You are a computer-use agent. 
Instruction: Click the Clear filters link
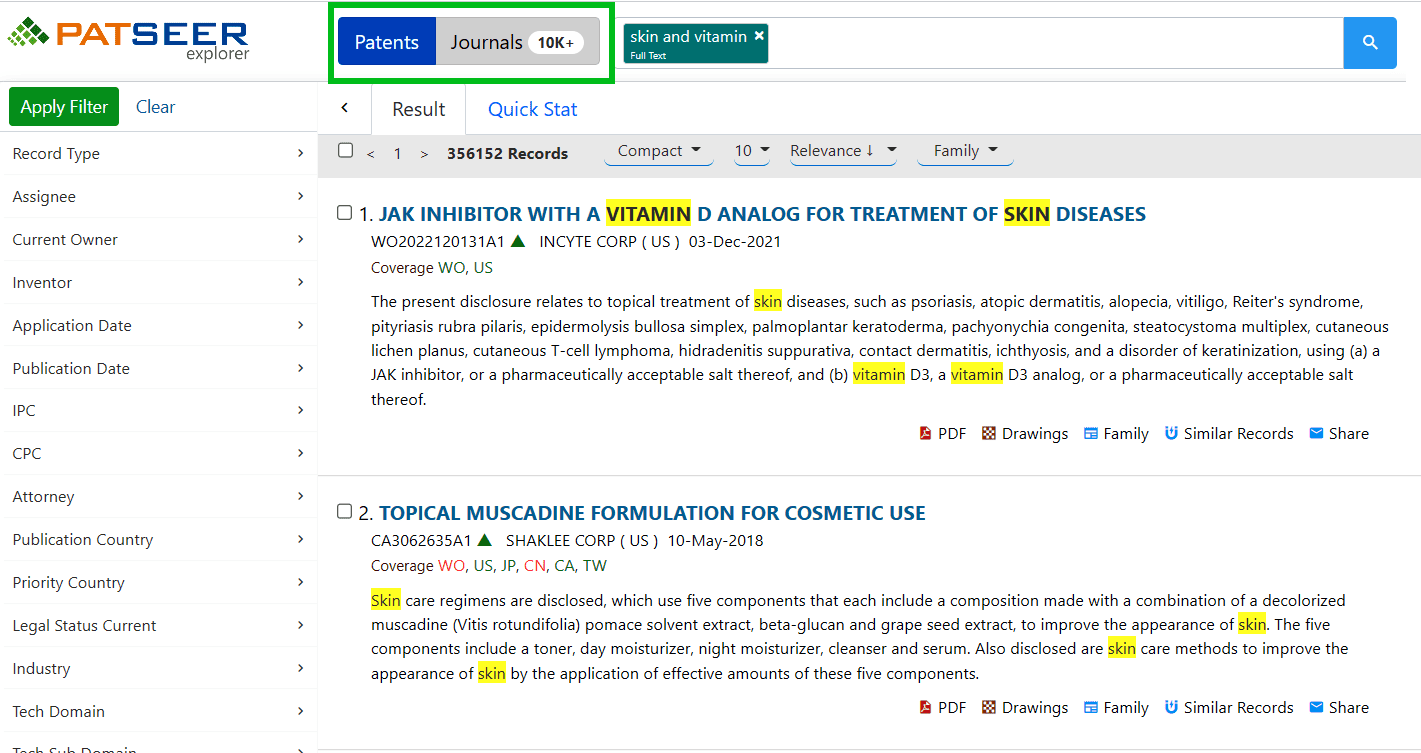coord(155,107)
